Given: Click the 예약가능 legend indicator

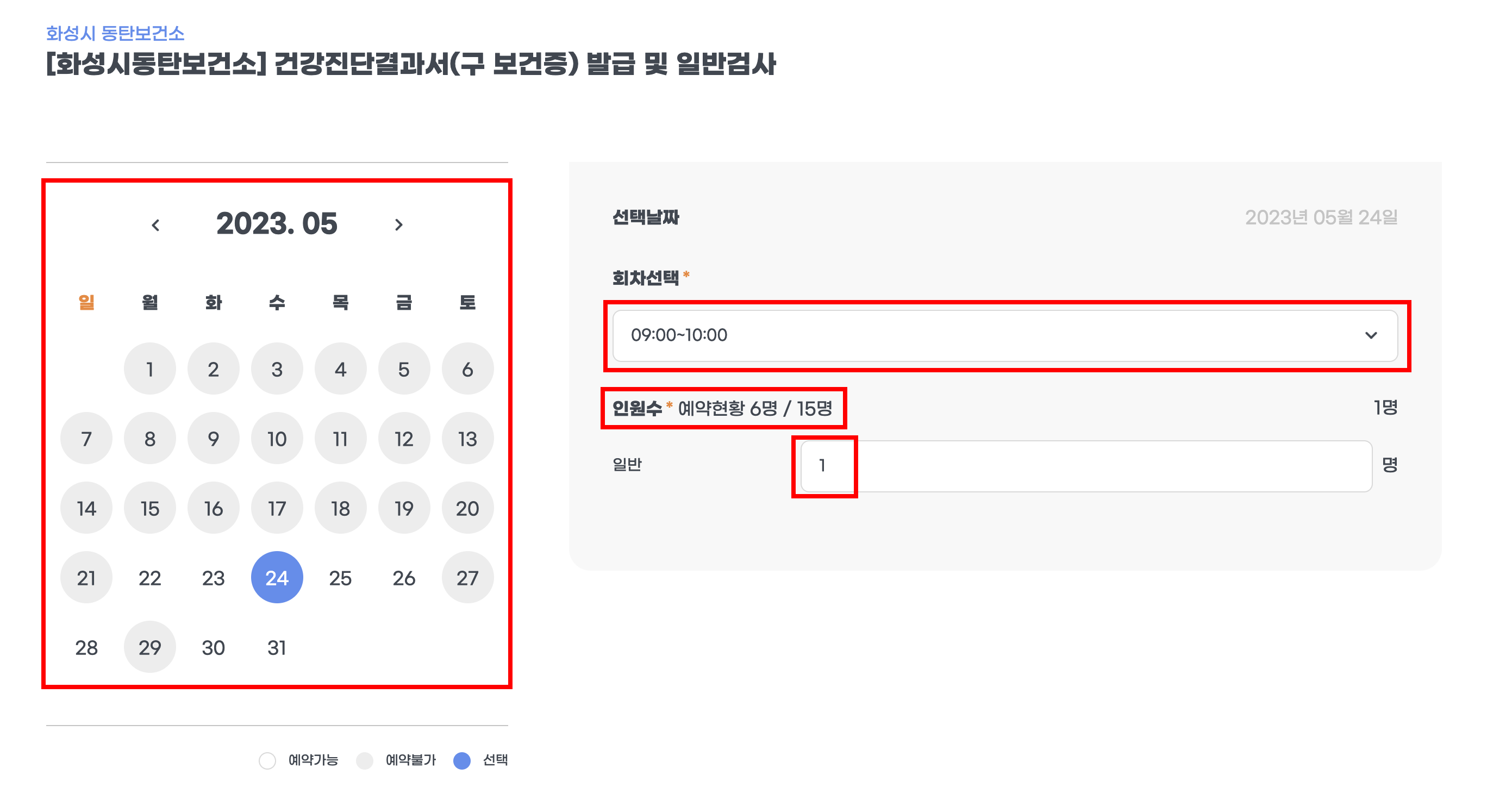Looking at the screenshot, I should [267, 760].
